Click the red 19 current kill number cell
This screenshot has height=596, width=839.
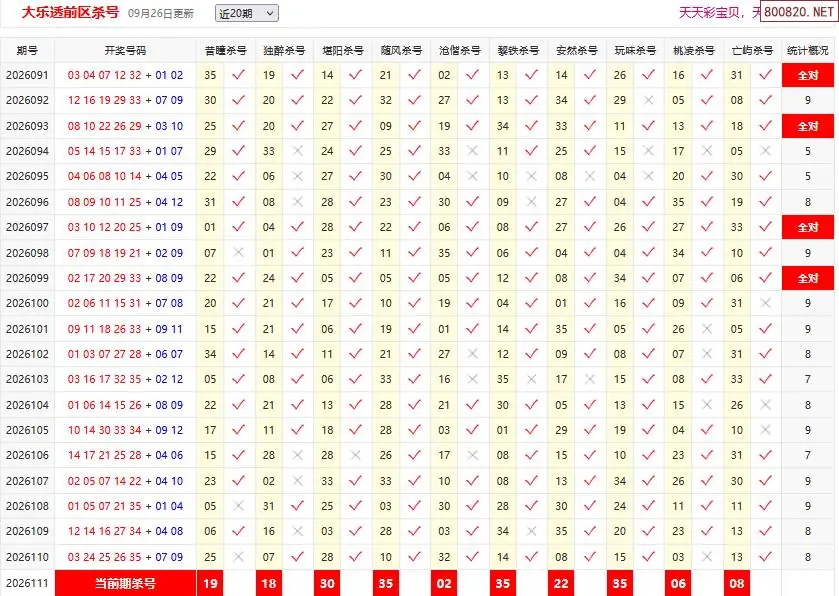[x=210, y=583]
